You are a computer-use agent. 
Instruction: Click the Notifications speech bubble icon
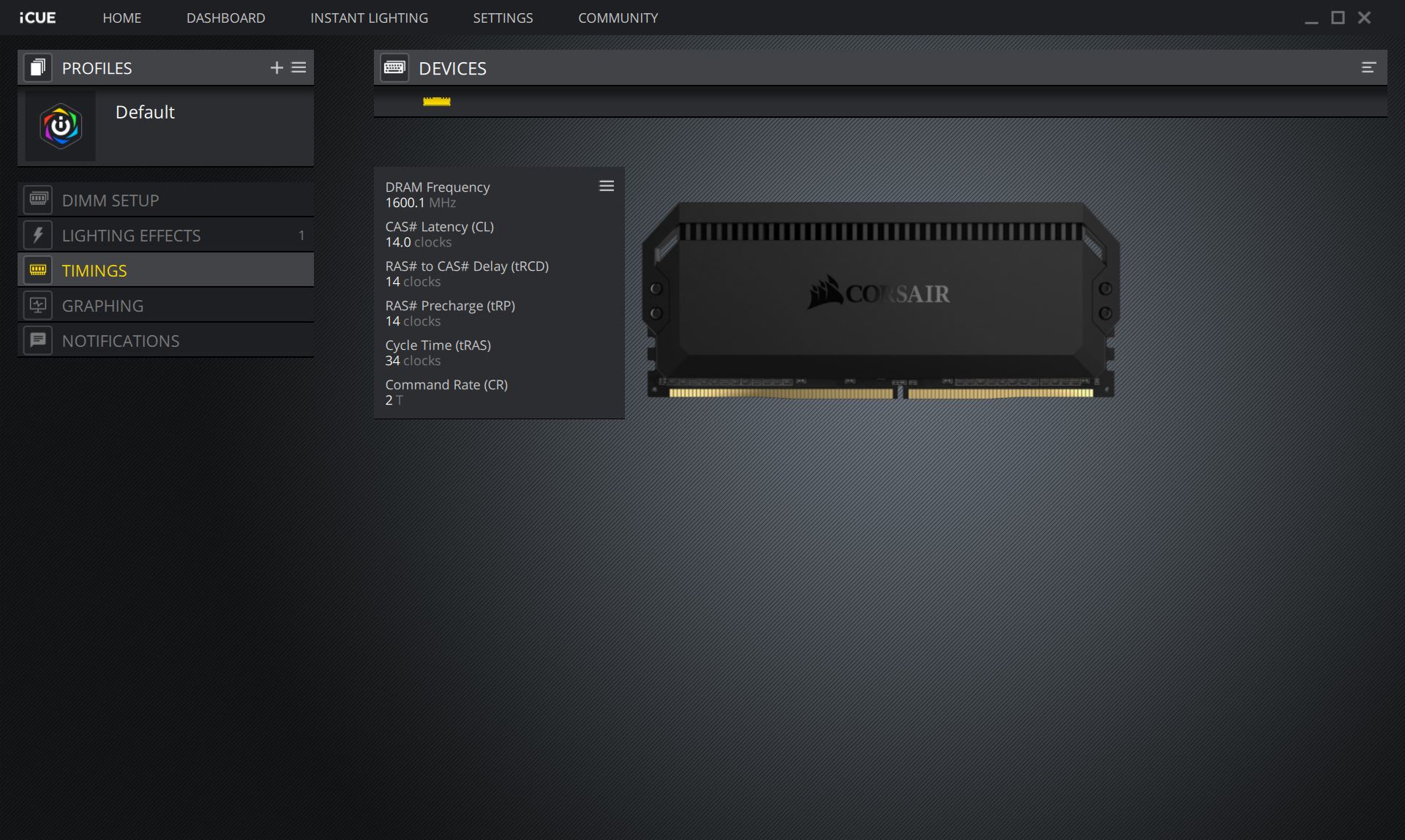[38, 340]
